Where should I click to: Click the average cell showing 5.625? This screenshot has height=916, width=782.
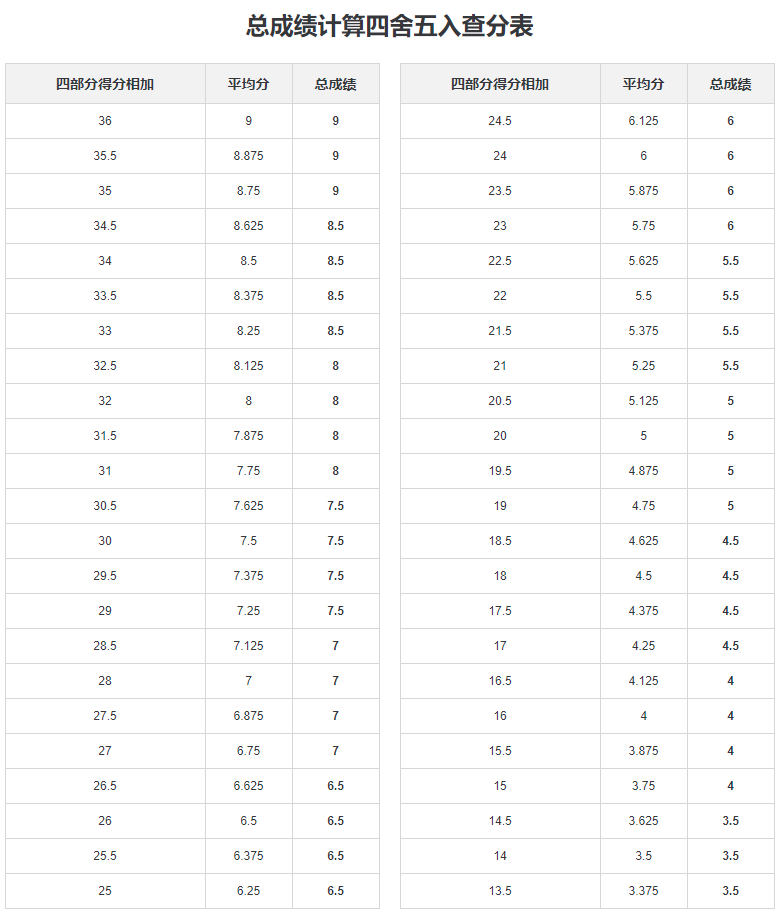click(x=644, y=261)
